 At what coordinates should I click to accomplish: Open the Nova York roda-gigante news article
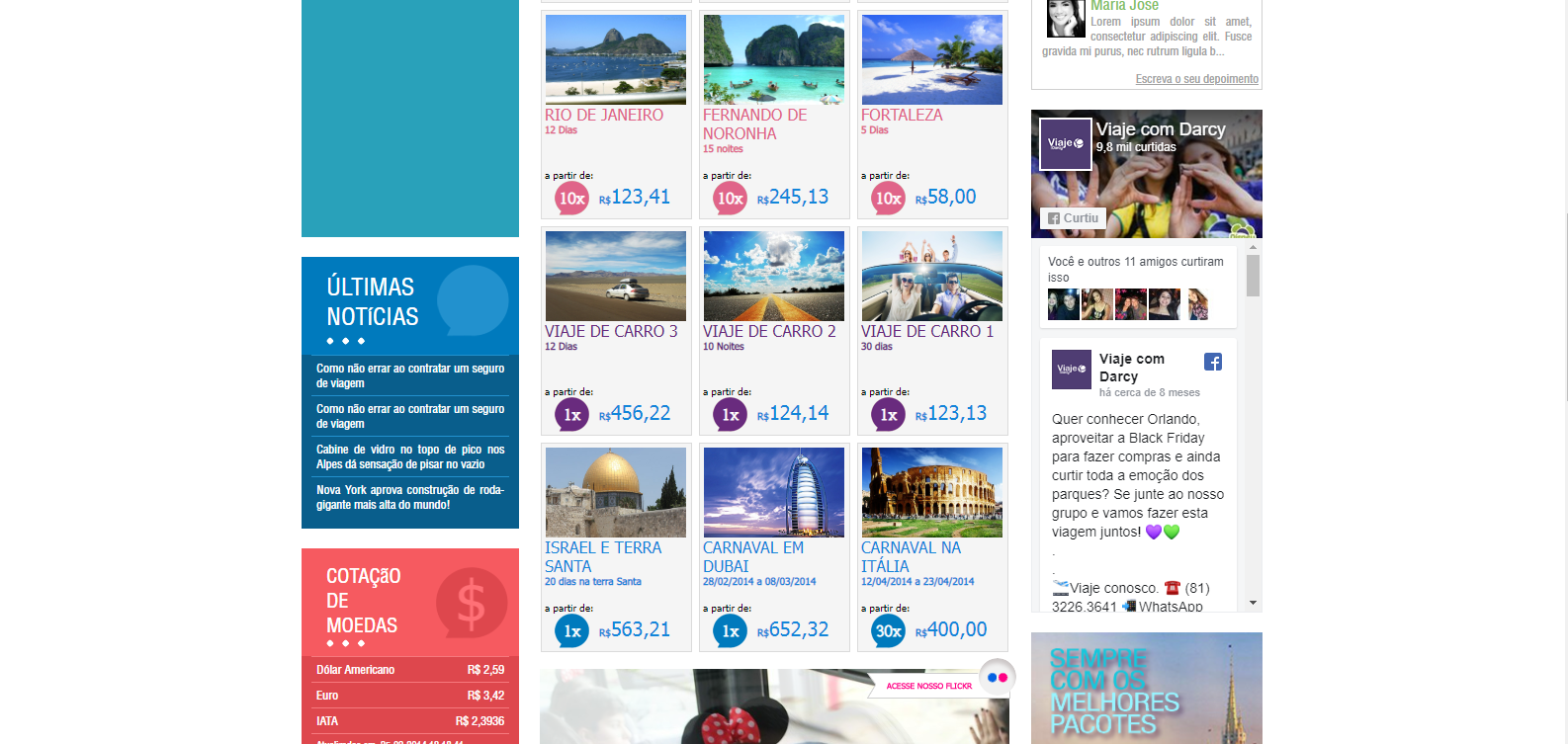click(410, 497)
